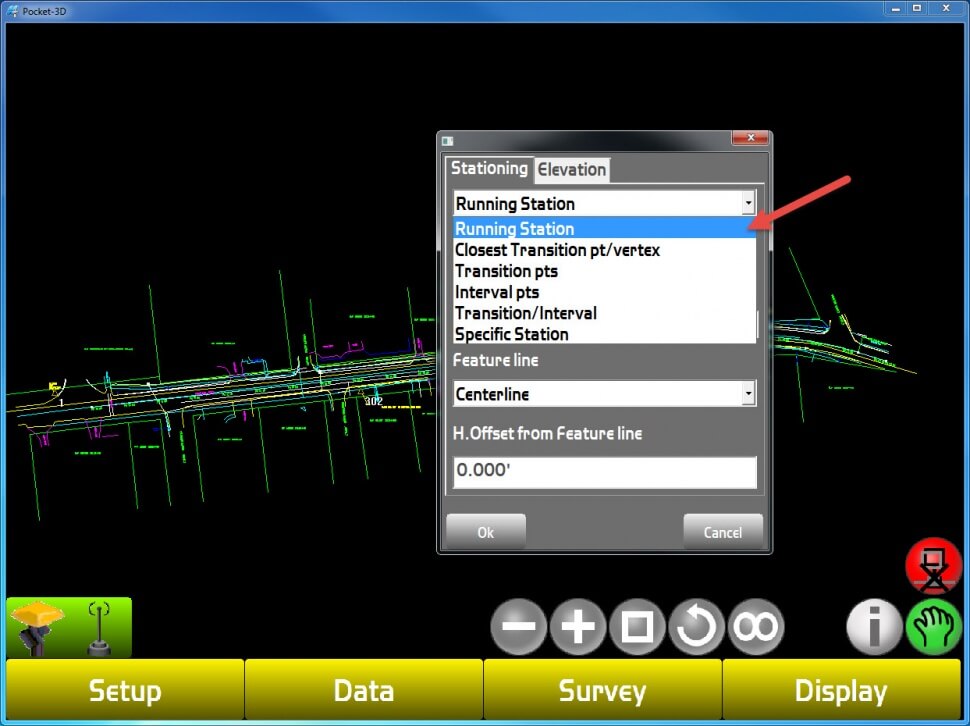
Task: Click the zoom out minus icon
Action: point(518,627)
